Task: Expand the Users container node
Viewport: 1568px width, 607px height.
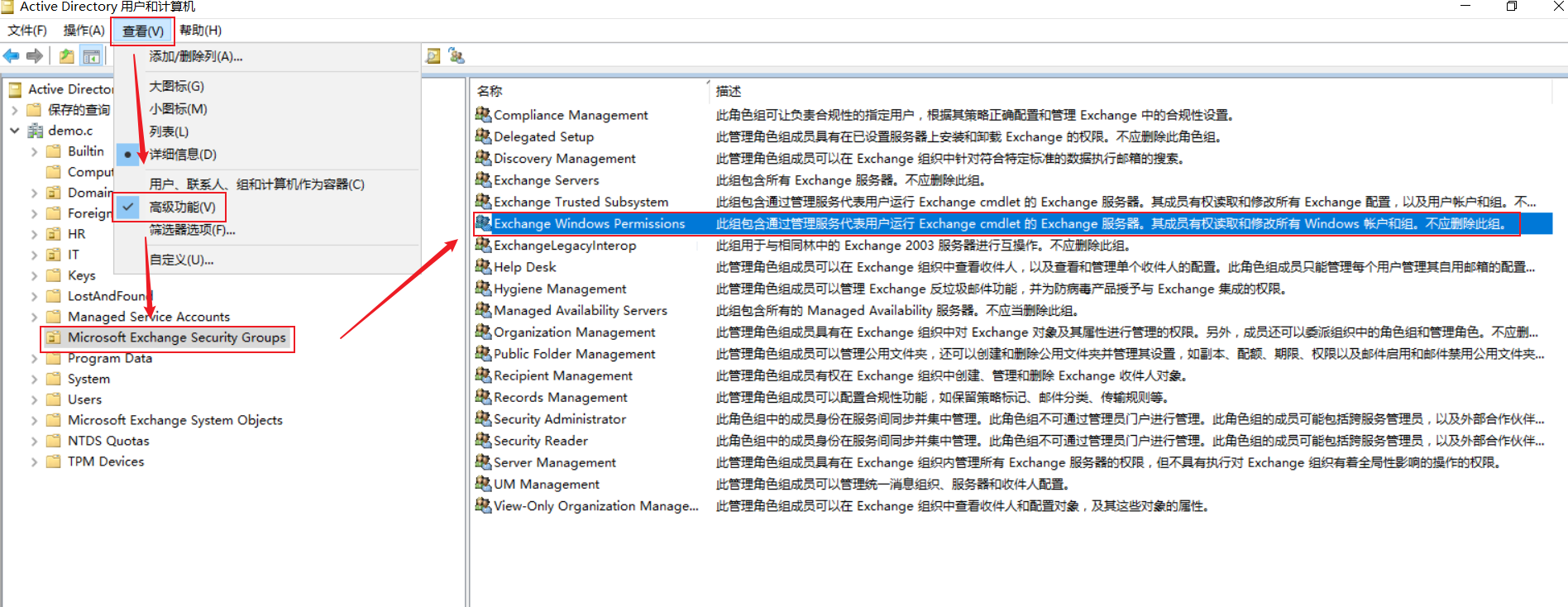Action: [x=34, y=399]
